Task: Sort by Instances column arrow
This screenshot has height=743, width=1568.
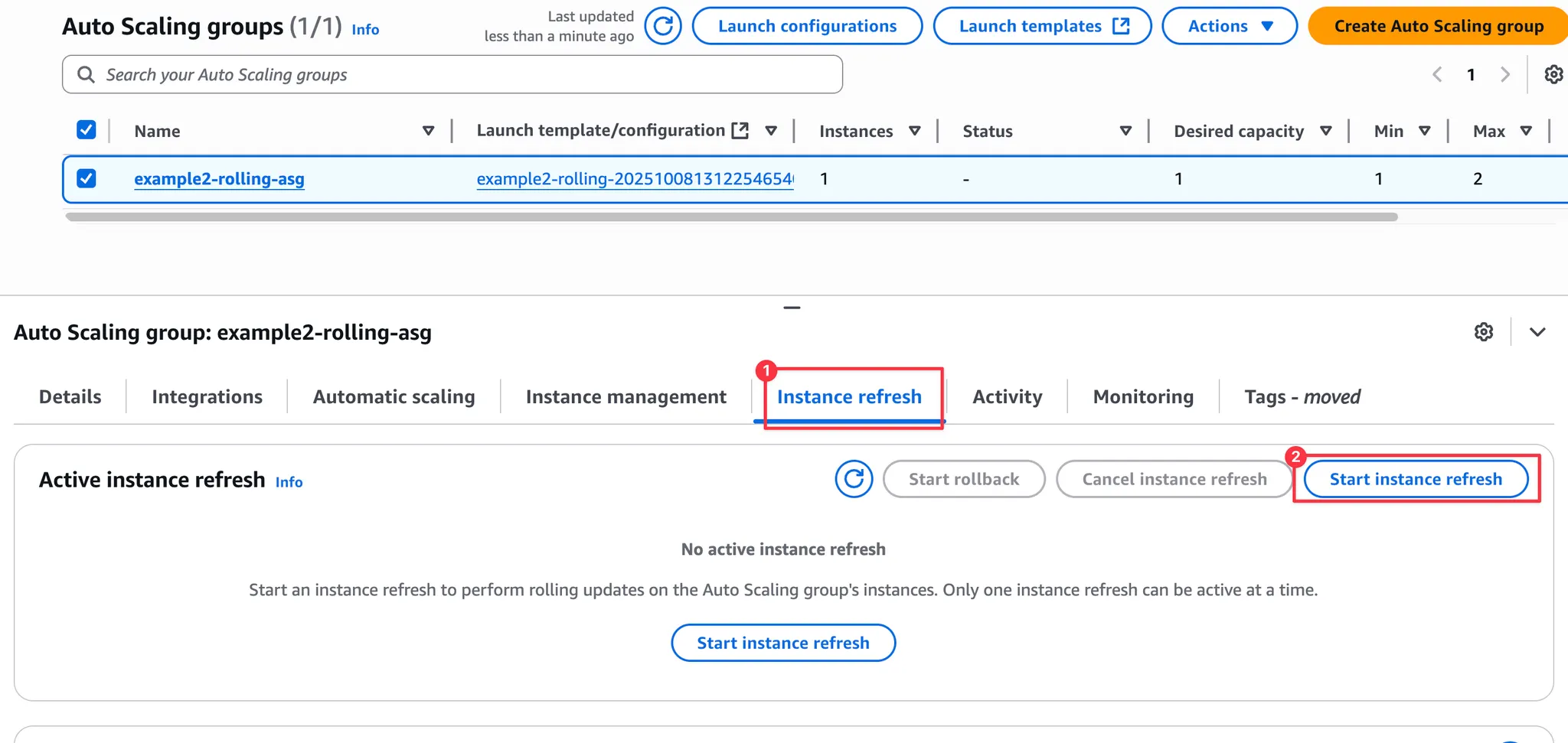Action: (914, 131)
